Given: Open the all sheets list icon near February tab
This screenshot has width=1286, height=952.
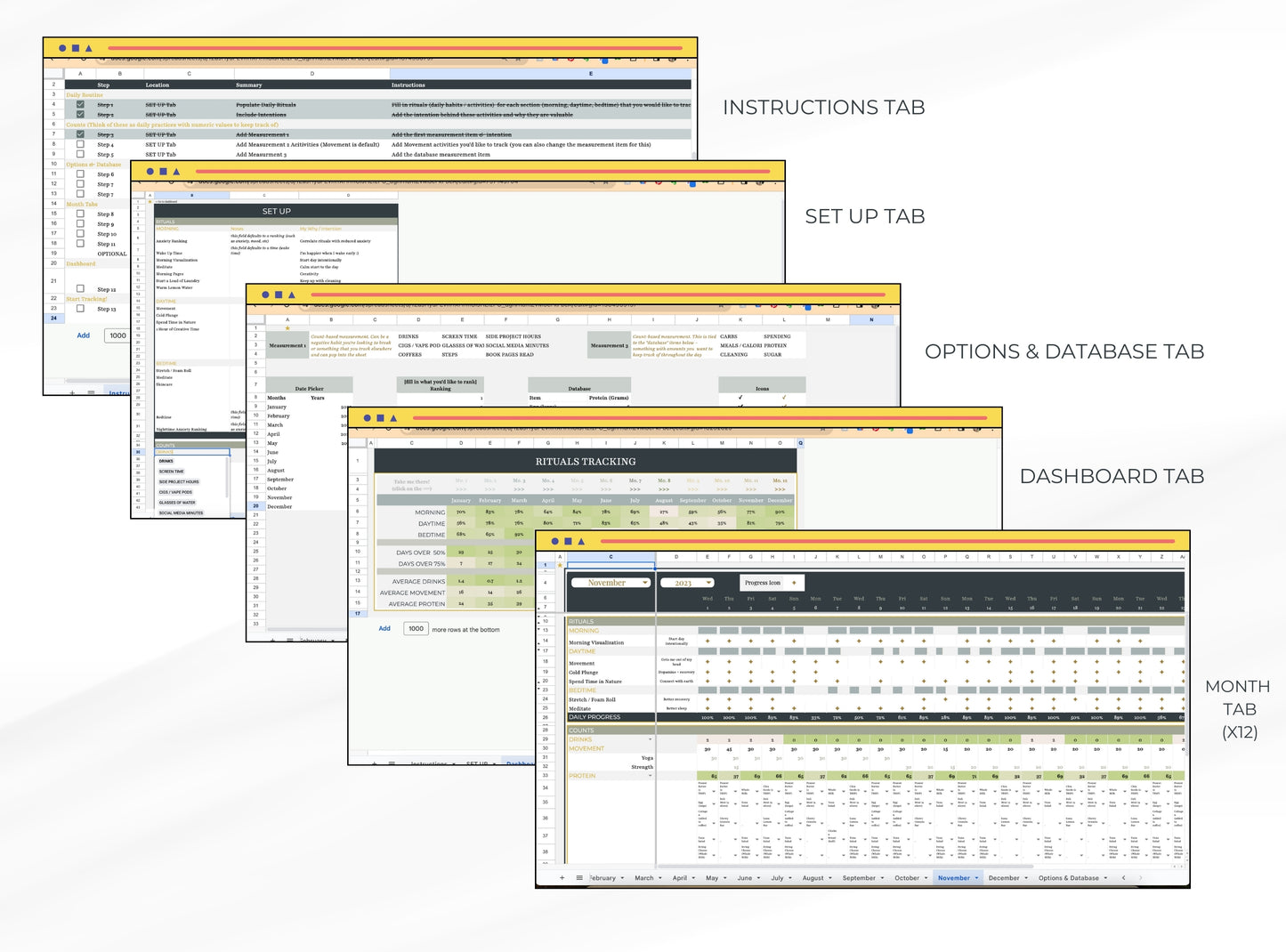Looking at the screenshot, I should [579, 878].
